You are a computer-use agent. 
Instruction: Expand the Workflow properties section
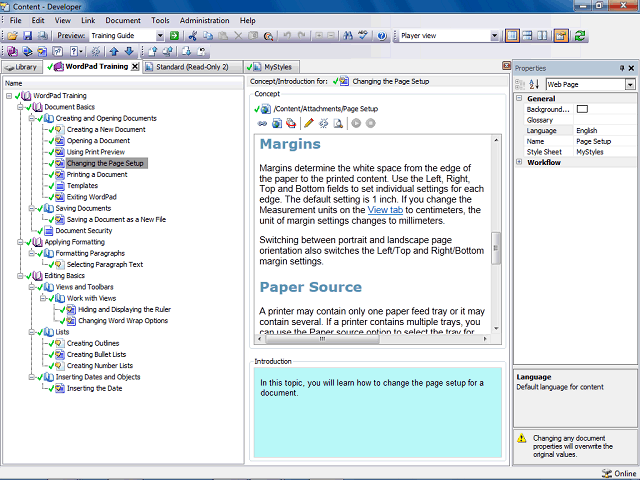pos(519,162)
